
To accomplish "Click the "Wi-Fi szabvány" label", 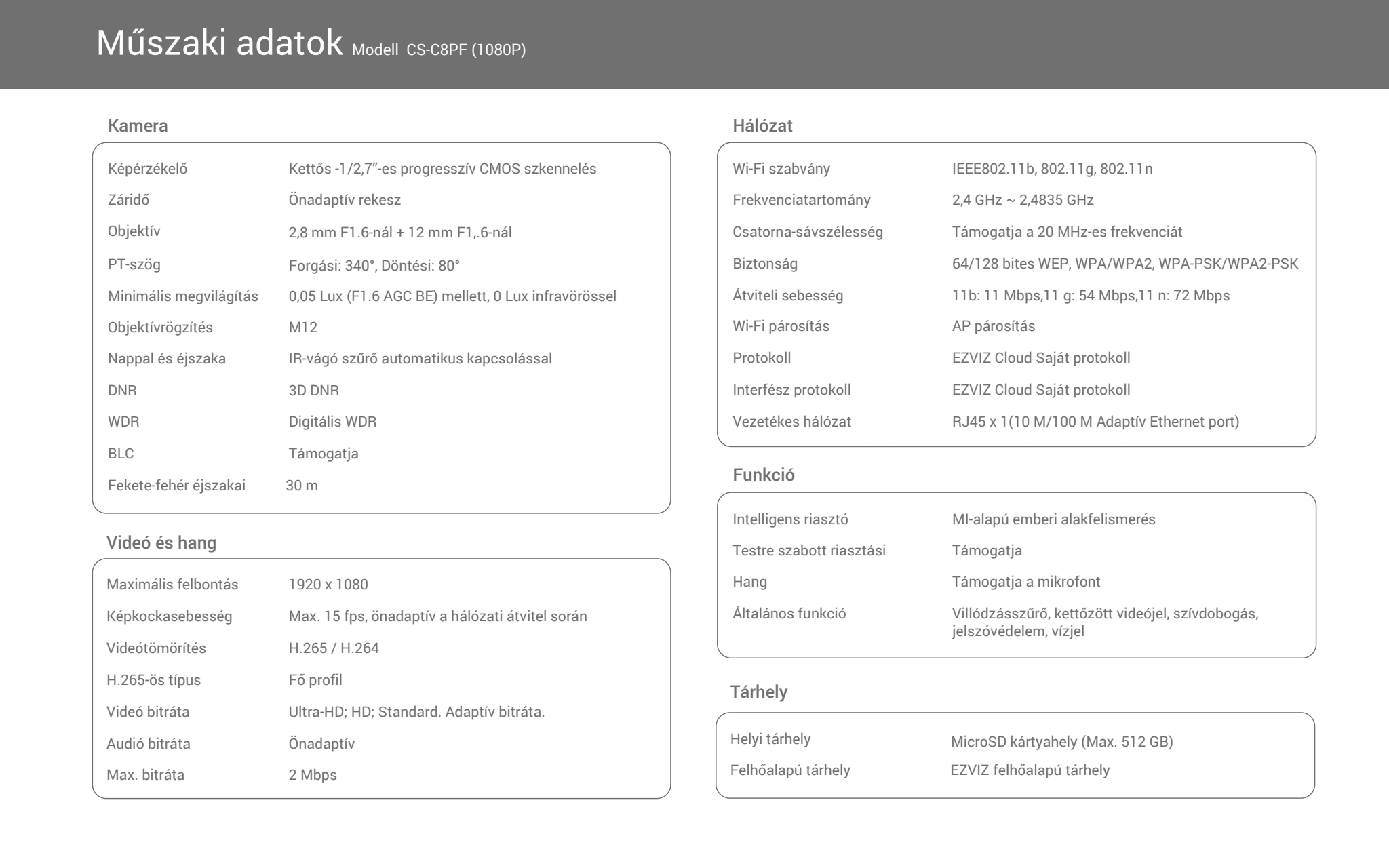I will click(781, 169).
